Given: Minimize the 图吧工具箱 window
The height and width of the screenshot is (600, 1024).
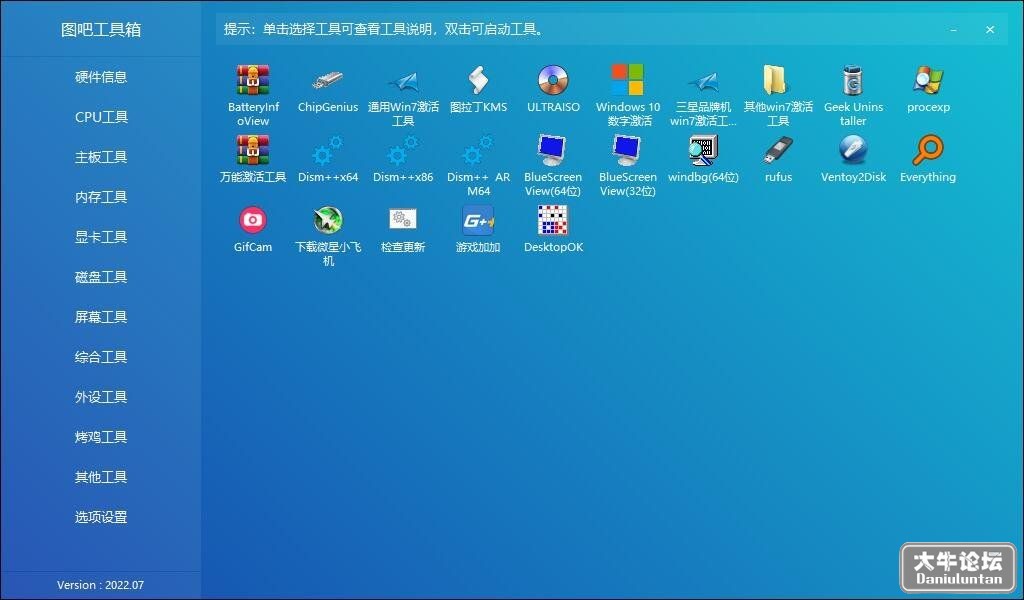Looking at the screenshot, I should click(954, 30).
